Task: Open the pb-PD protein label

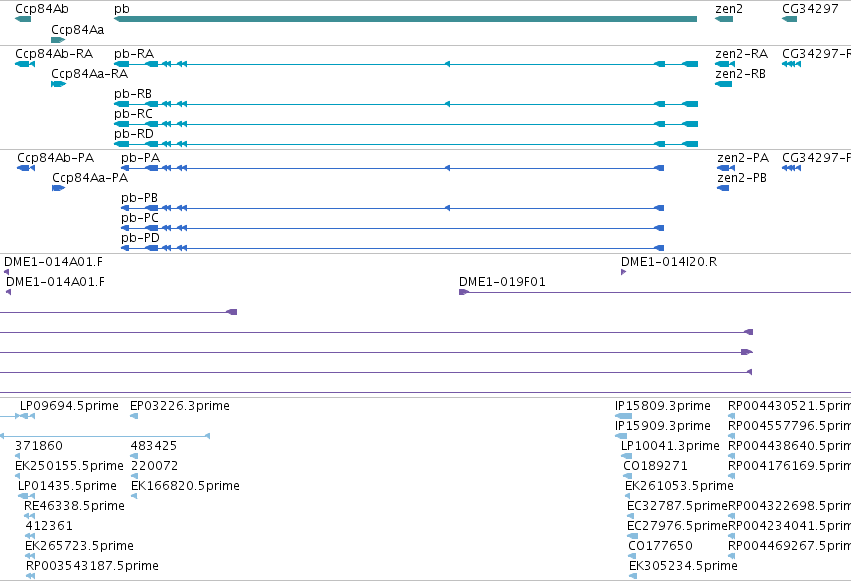Action: (141, 238)
